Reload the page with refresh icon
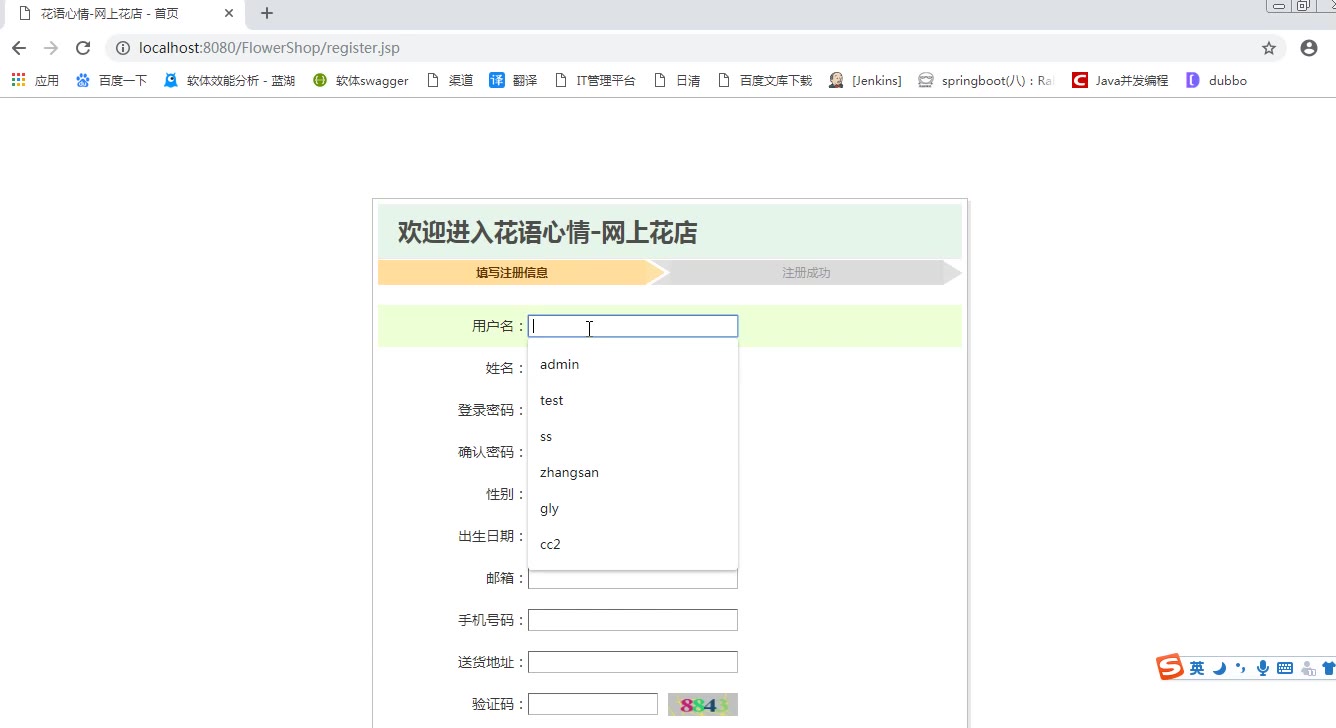This screenshot has height=728, width=1336. [x=83, y=48]
